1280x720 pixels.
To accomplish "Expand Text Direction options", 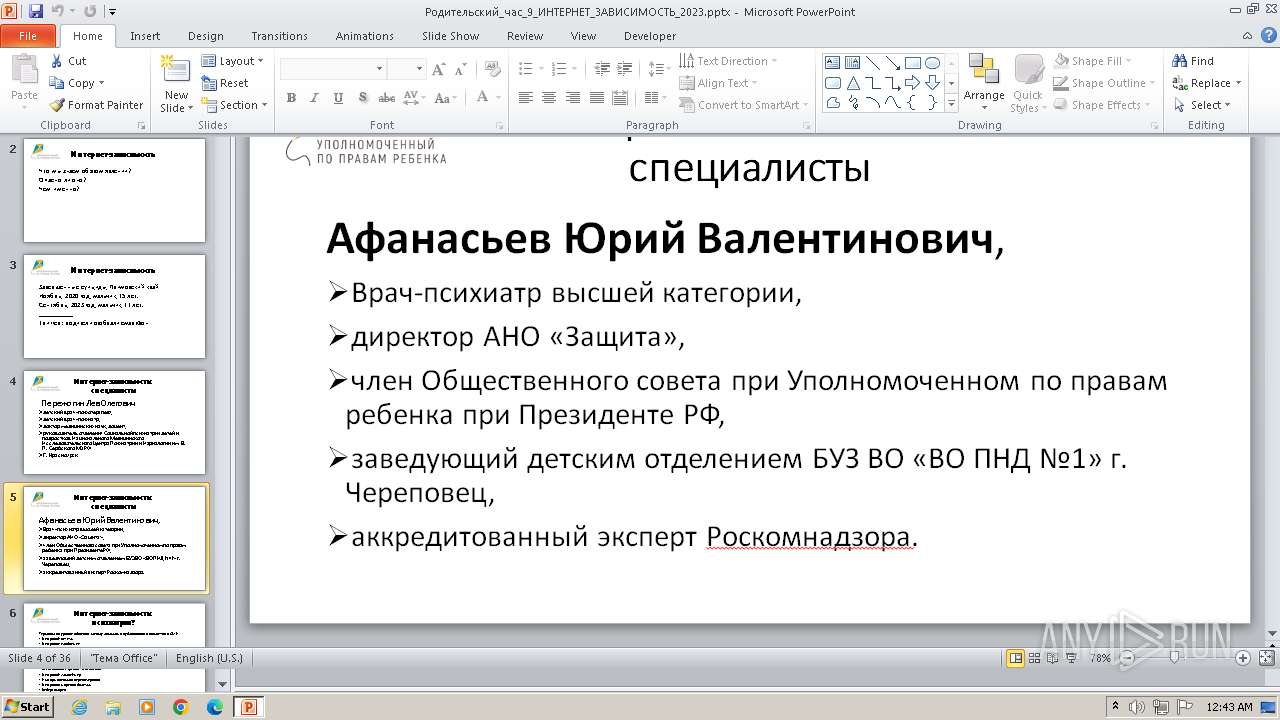I will [x=728, y=61].
